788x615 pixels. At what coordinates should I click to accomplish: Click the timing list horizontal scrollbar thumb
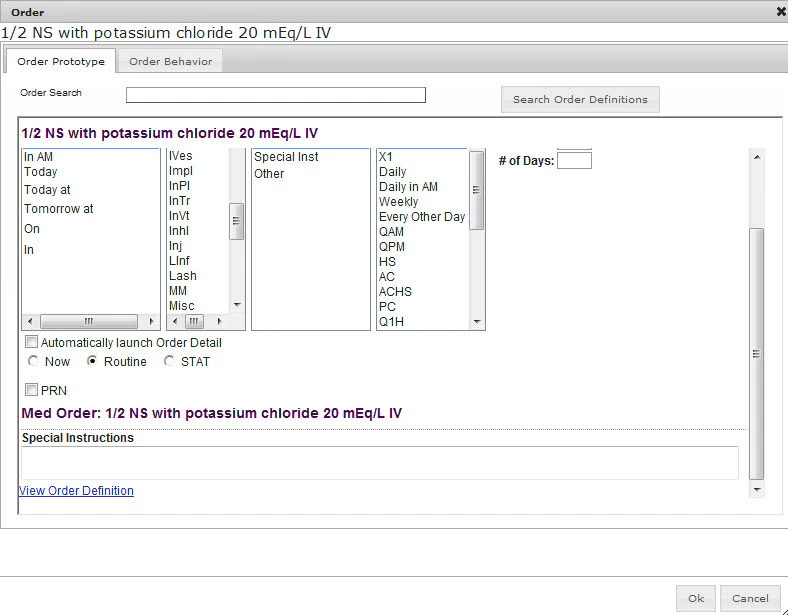tap(89, 321)
